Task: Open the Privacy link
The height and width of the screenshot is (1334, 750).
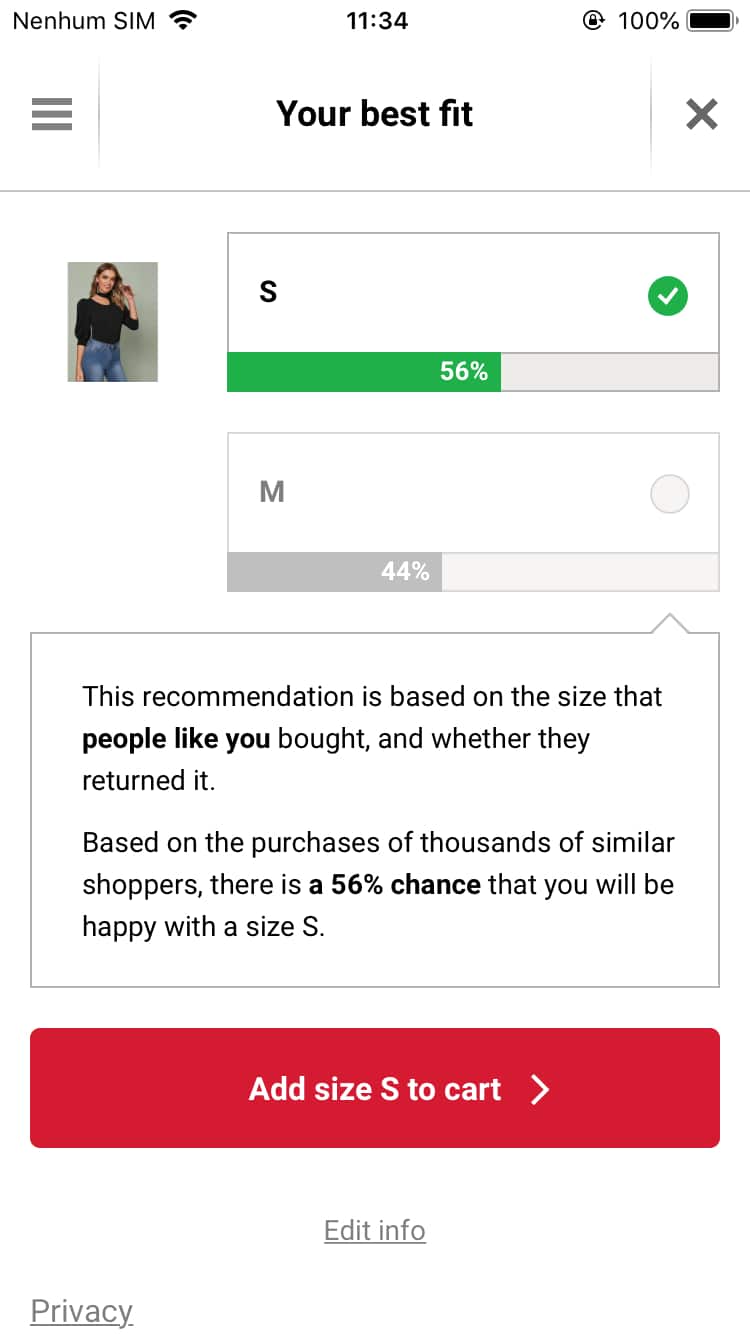Action: pos(82,1311)
